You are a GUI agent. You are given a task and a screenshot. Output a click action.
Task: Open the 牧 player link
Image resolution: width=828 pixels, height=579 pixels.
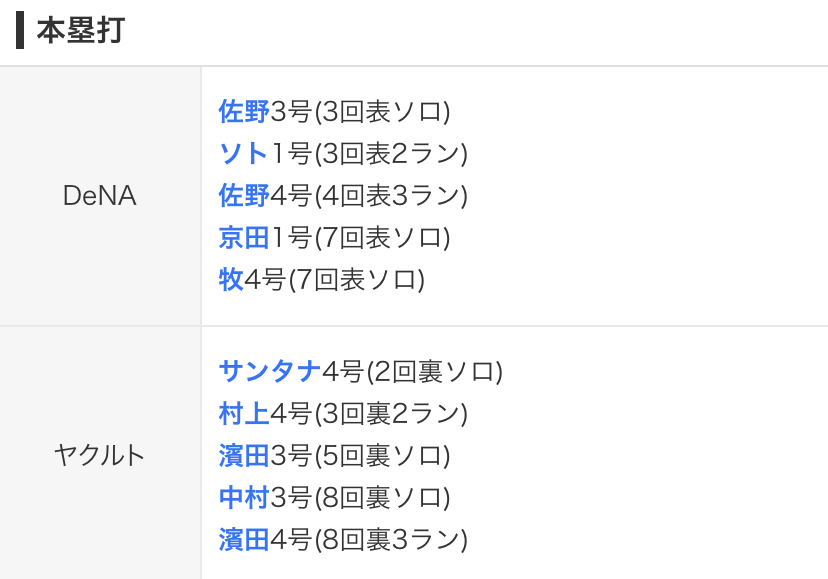point(231,280)
